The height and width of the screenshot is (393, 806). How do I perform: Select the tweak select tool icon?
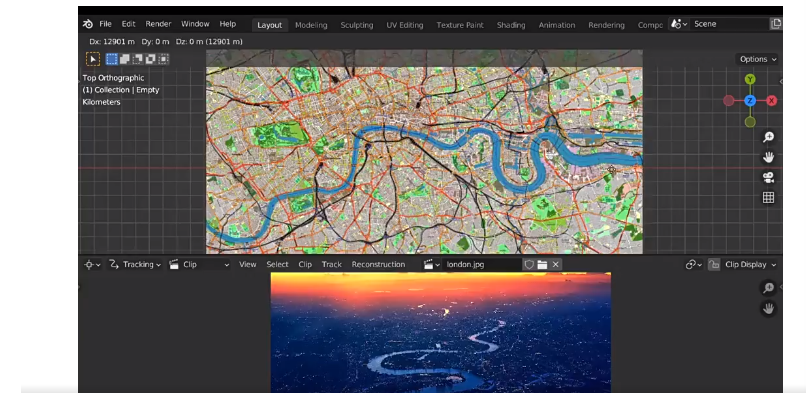pyautogui.click(x=93, y=59)
